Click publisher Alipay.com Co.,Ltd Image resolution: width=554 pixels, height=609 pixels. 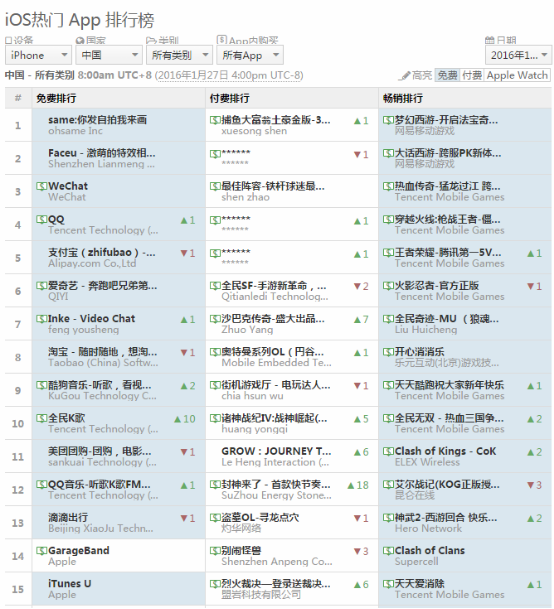92,263
